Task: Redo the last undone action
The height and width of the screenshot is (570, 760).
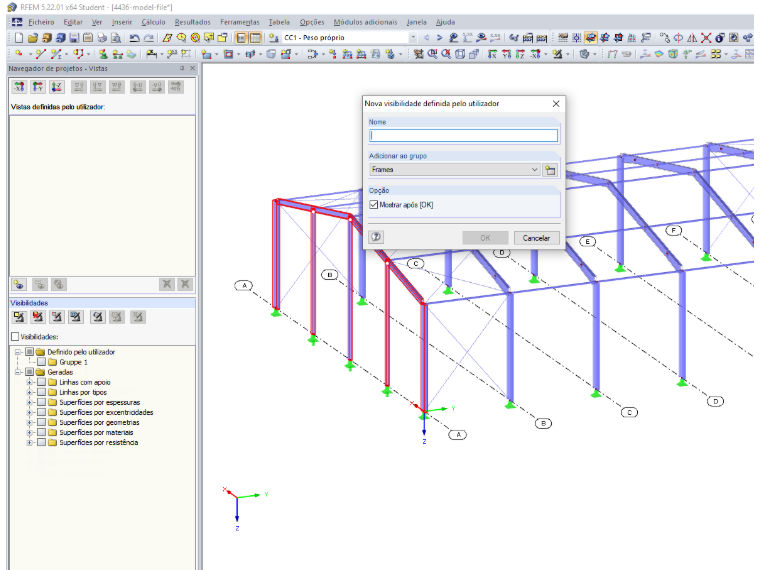Action: [x=149, y=38]
